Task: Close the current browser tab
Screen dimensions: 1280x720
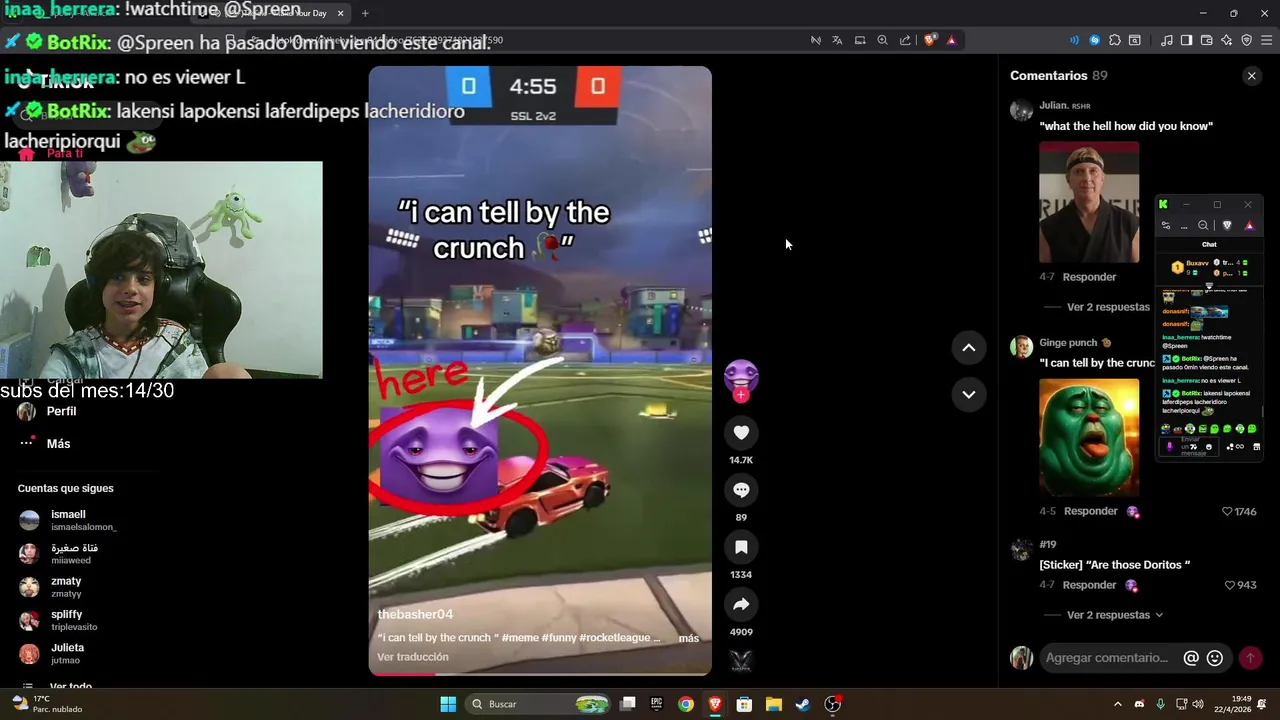Action: click(340, 13)
